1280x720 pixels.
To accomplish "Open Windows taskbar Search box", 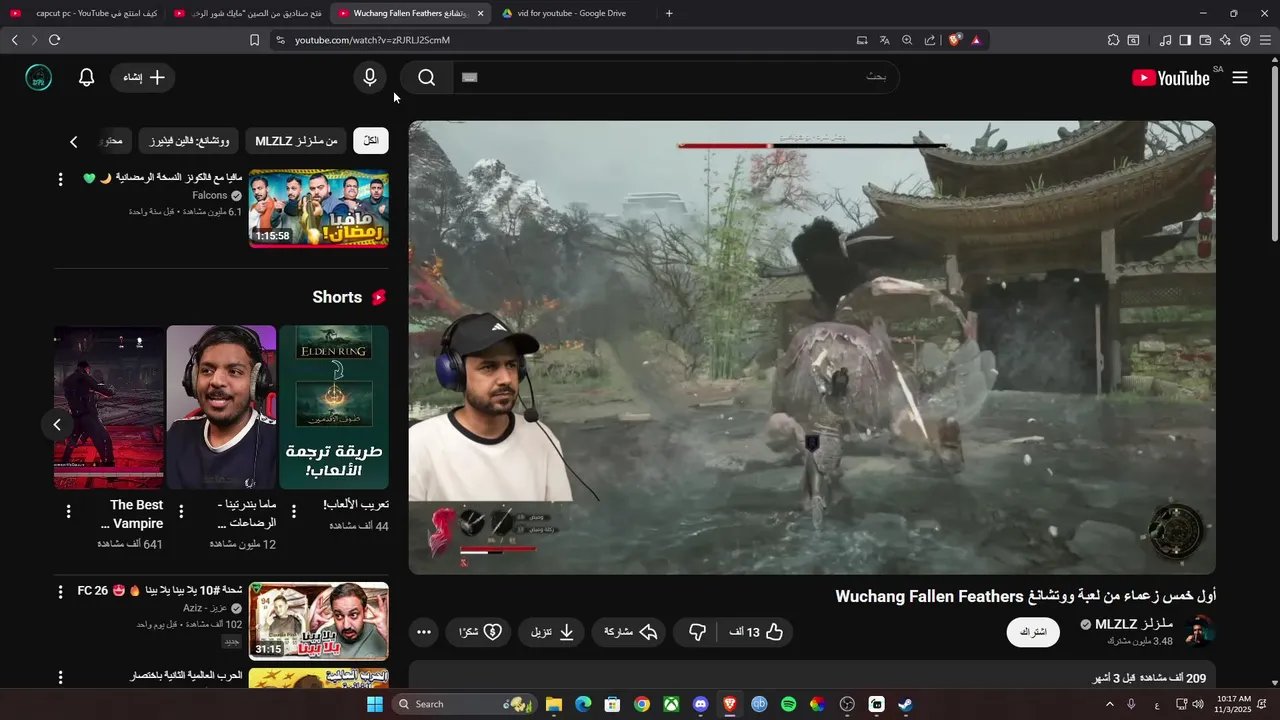I will click(463, 704).
